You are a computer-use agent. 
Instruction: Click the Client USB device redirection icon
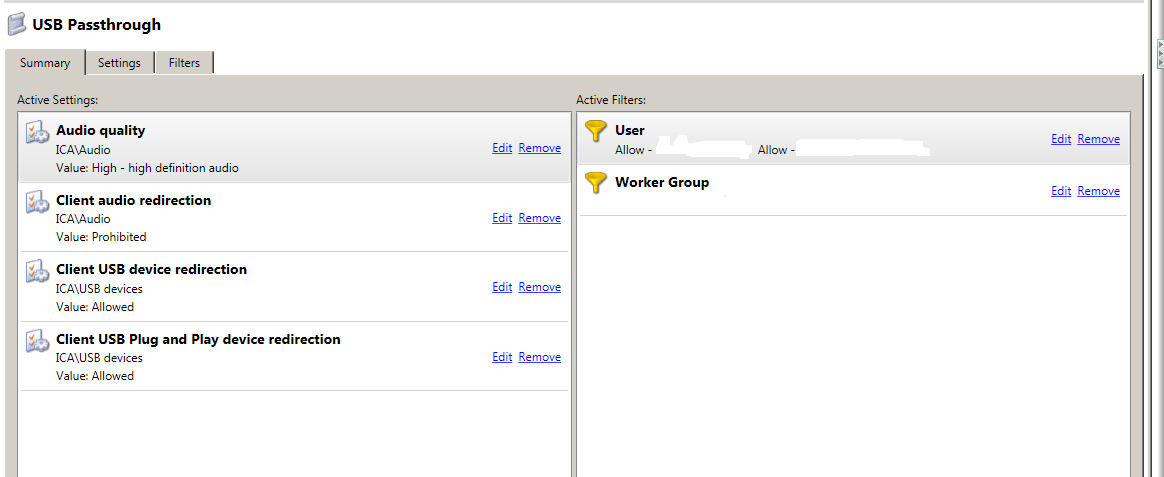pyautogui.click(x=37, y=272)
